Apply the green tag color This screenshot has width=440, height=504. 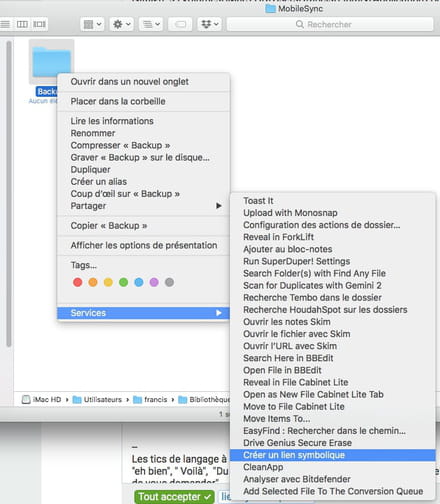pos(123,282)
